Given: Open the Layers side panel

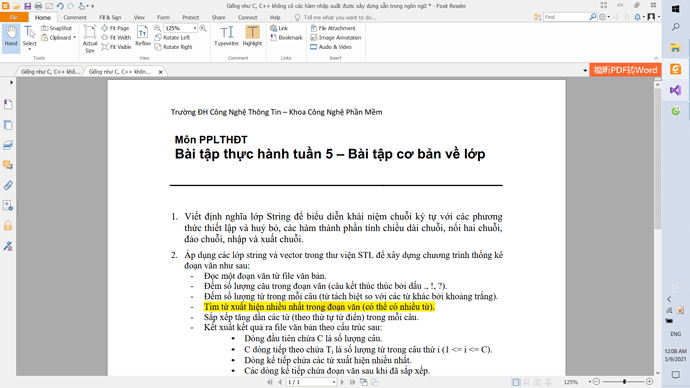Looking at the screenshot, I should click(8, 145).
